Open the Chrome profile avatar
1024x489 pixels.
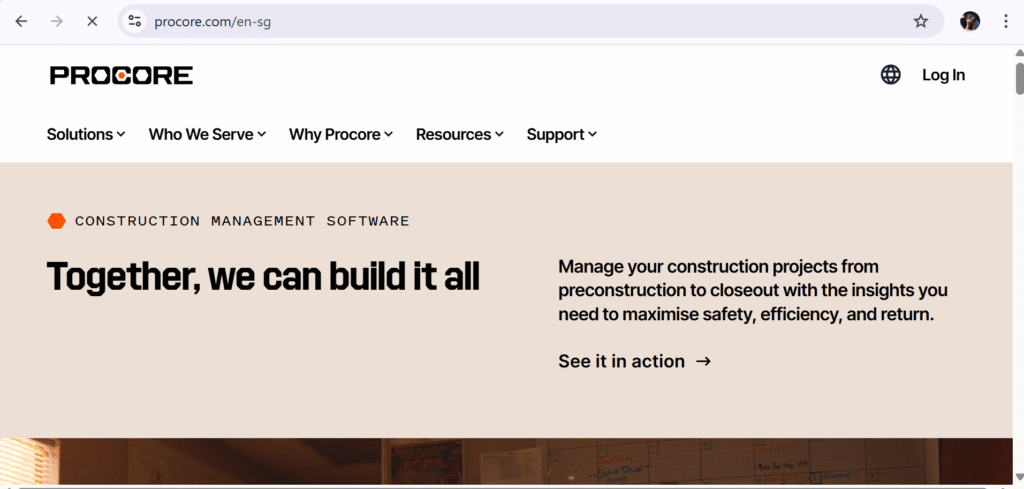point(970,22)
